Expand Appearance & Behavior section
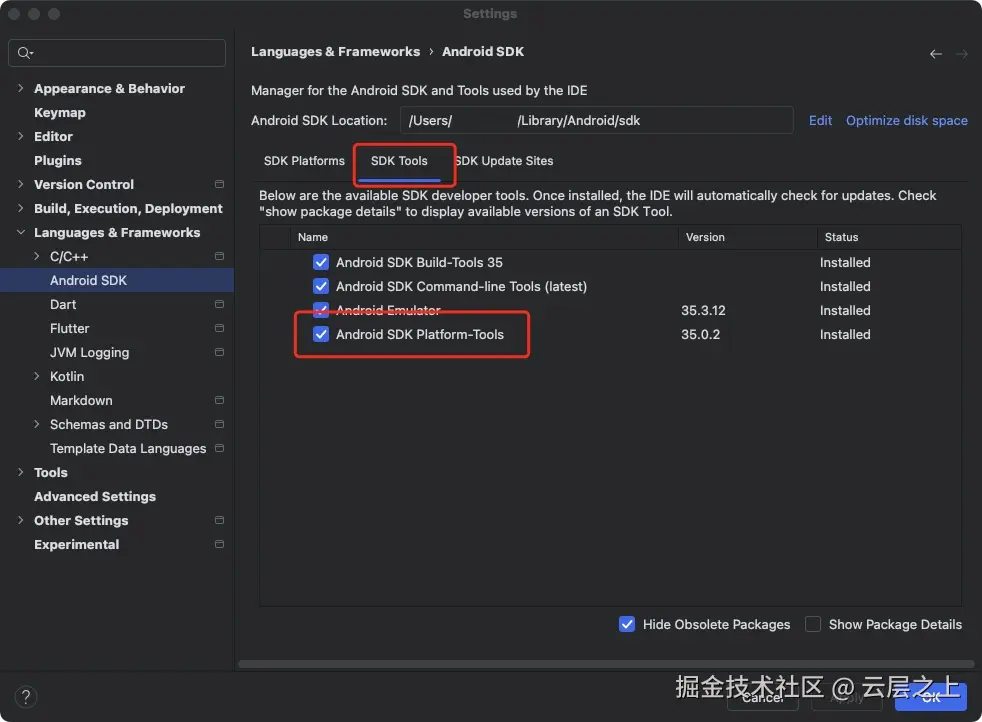The width and height of the screenshot is (982, 722). click(x=21, y=88)
